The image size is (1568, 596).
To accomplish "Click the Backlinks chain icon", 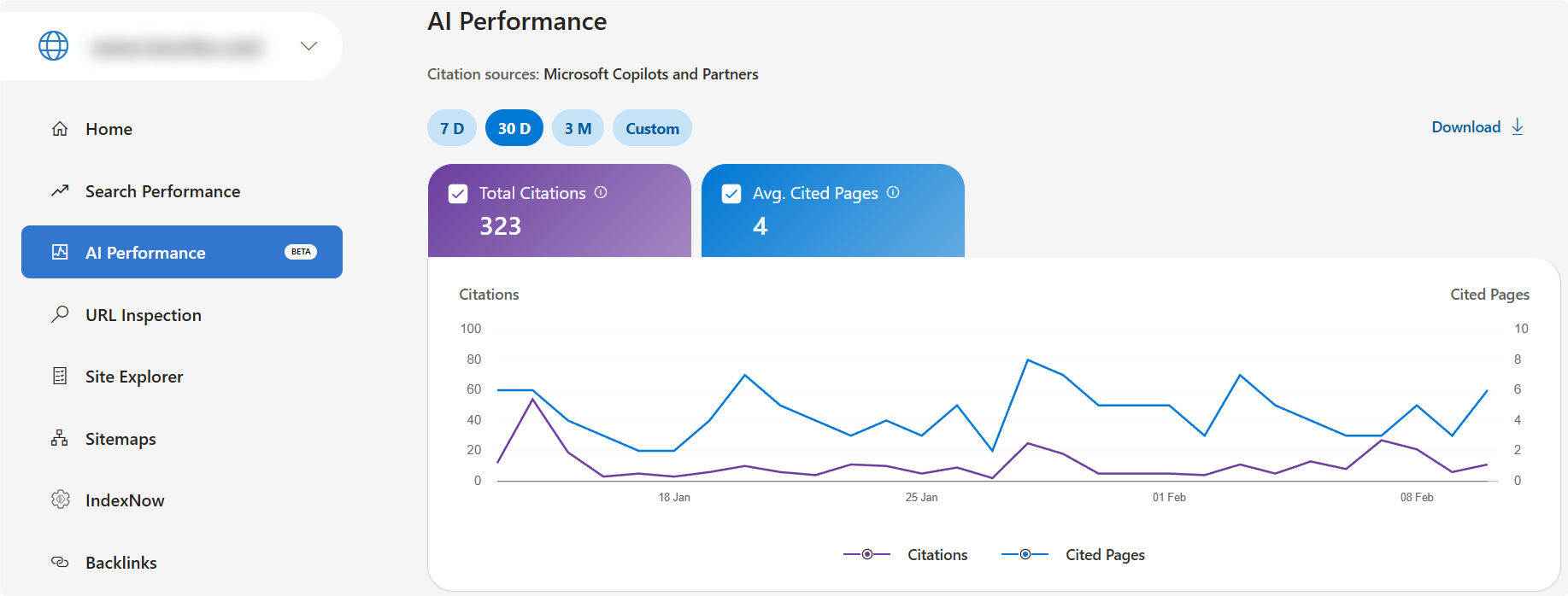I will click(x=60, y=562).
